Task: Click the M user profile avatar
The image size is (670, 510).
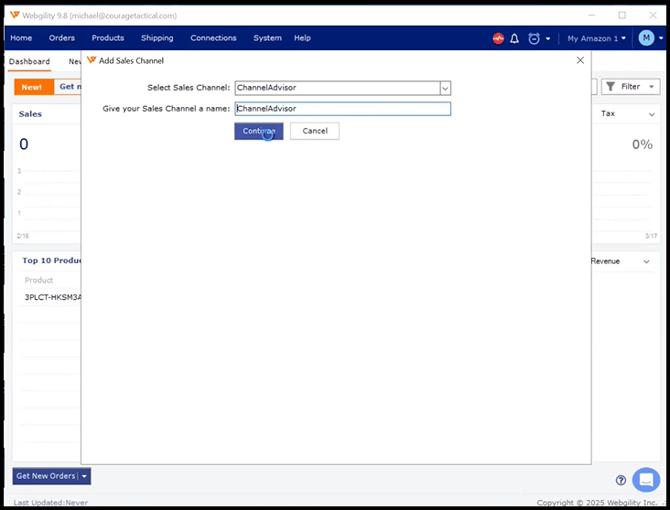Action: tap(646, 38)
